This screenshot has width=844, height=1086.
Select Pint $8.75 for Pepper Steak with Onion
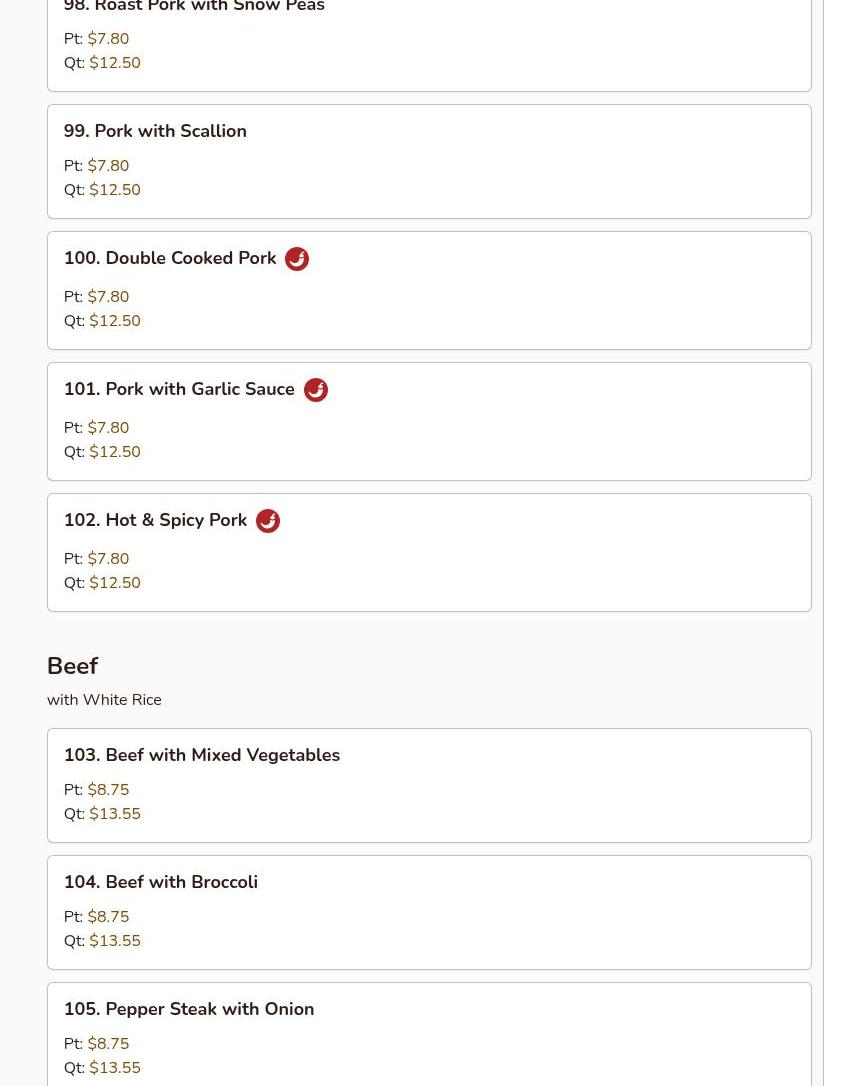click(x=108, y=1044)
